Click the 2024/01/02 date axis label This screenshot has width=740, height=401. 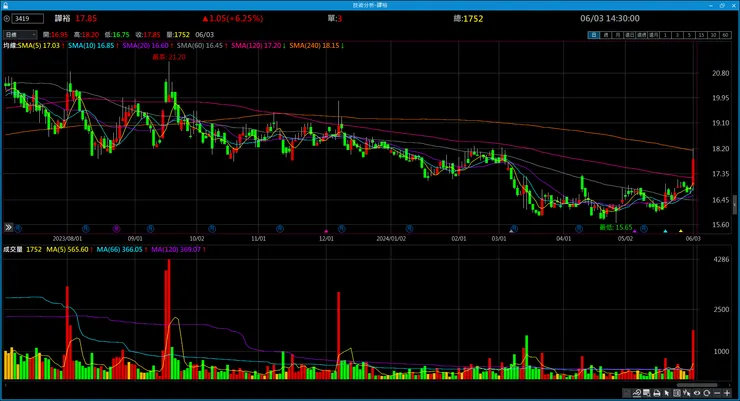(x=391, y=239)
